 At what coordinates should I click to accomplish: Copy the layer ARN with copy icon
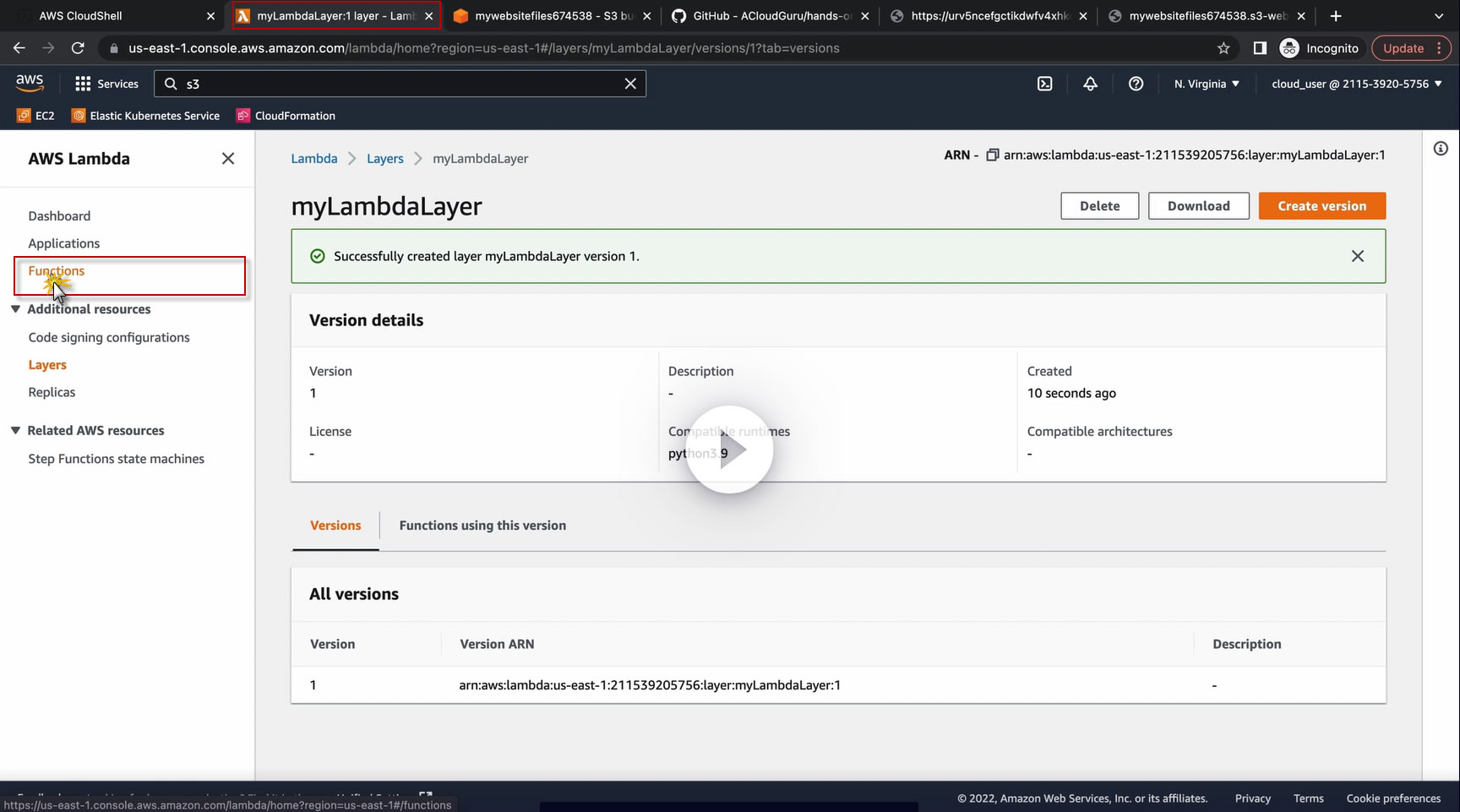tap(993, 155)
